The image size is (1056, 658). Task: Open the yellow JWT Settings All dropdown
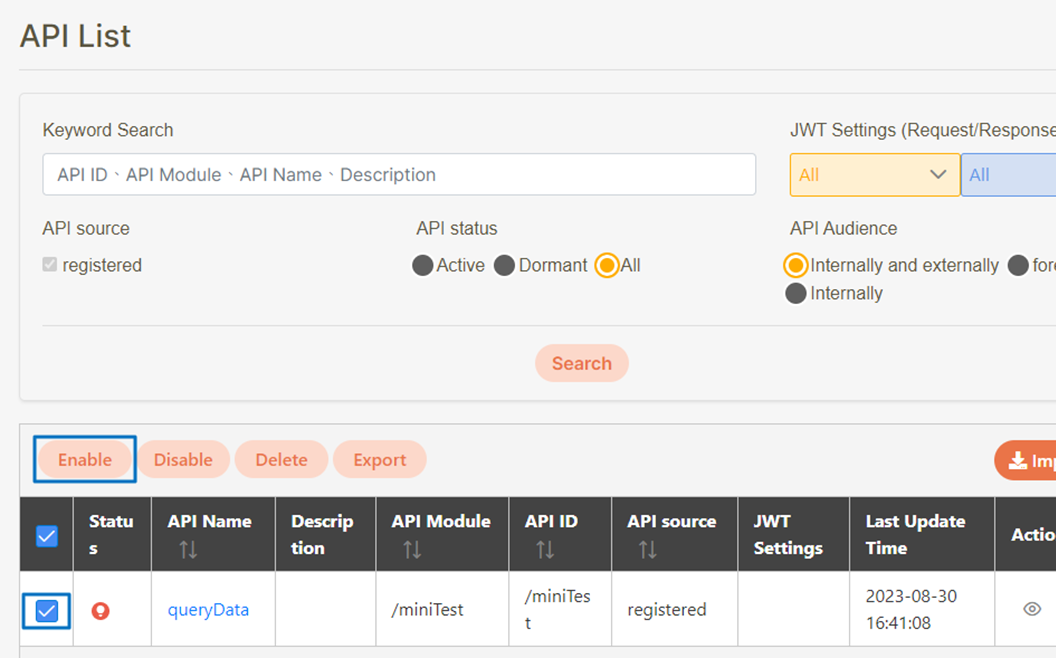pyautogui.click(x=874, y=175)
